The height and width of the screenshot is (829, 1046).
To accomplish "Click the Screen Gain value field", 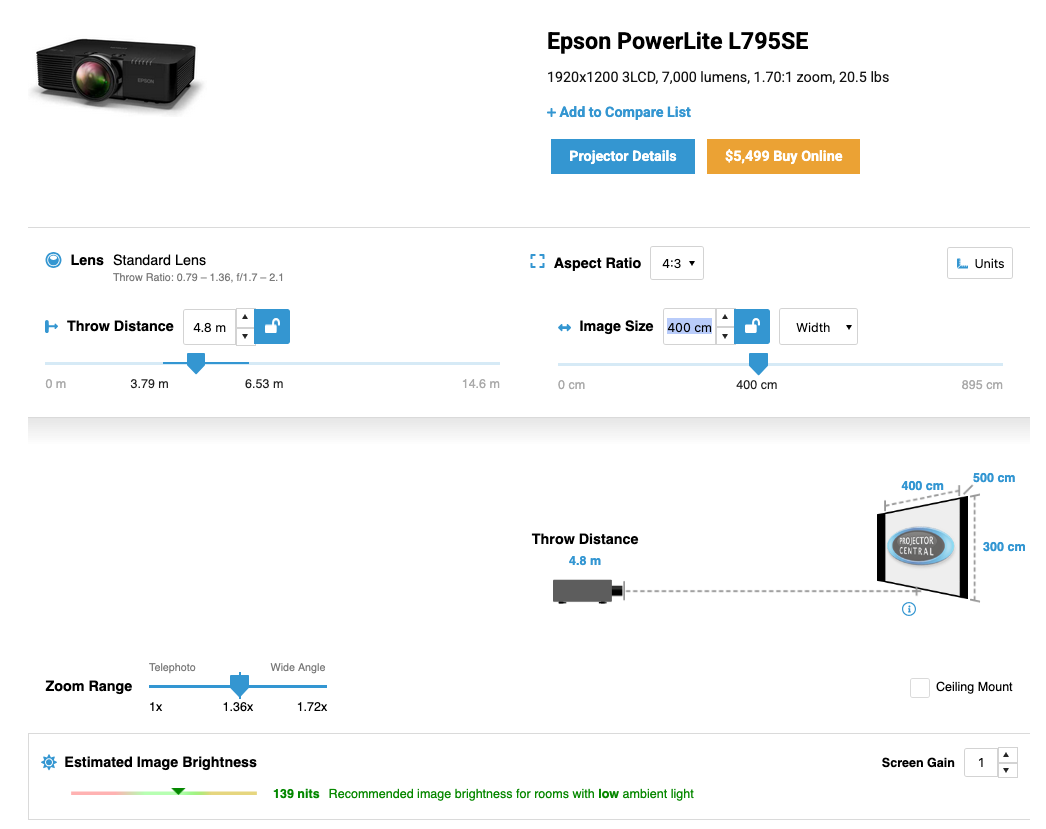I will pyautogui.click(x=981, y=762).
